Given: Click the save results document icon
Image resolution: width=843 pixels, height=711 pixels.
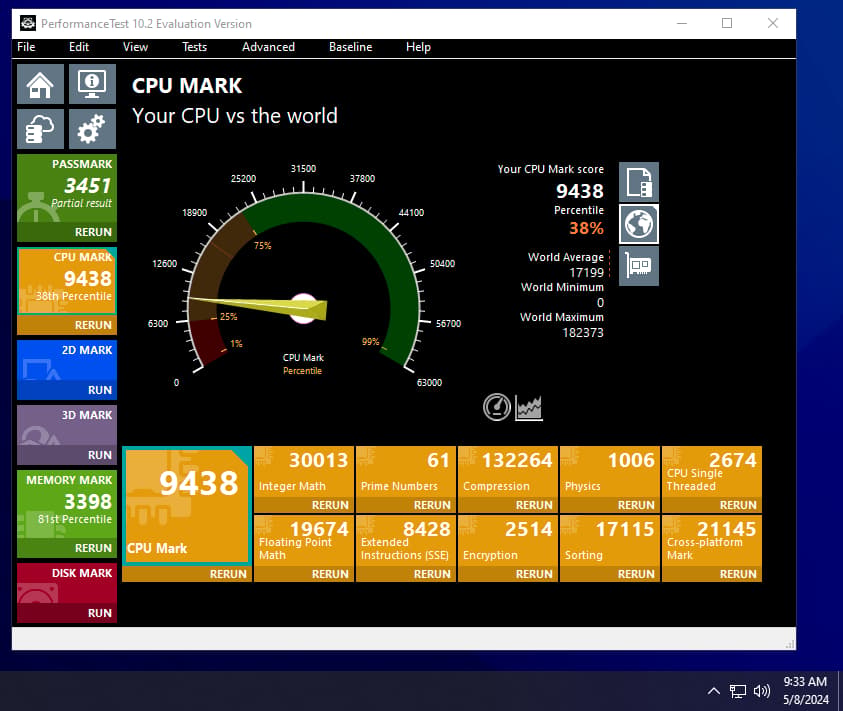Looking at the screenshot, I should [639, 182].
